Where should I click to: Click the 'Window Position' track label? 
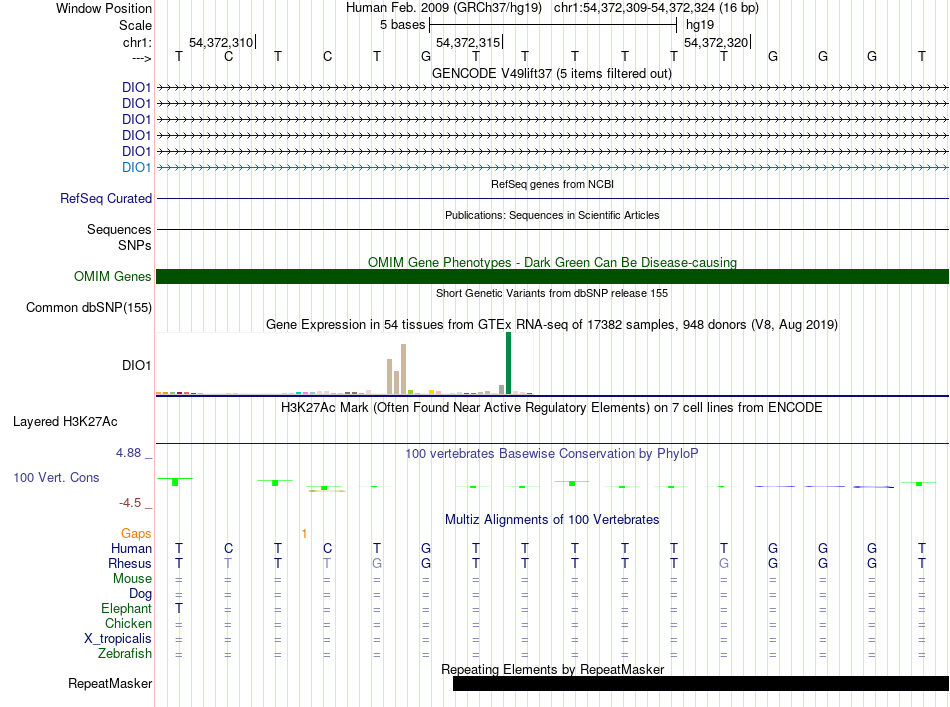click(x=104, y=8)
